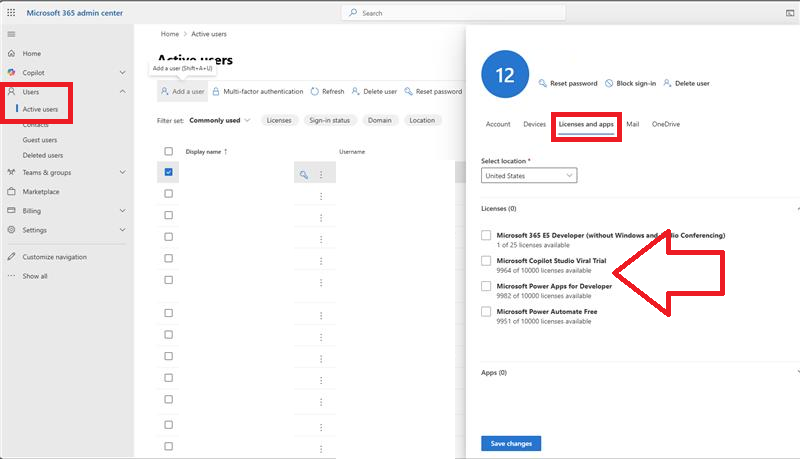800x459 pixels.
Task: Click the Block sign-in icon in panel
Action: [609, 83]
